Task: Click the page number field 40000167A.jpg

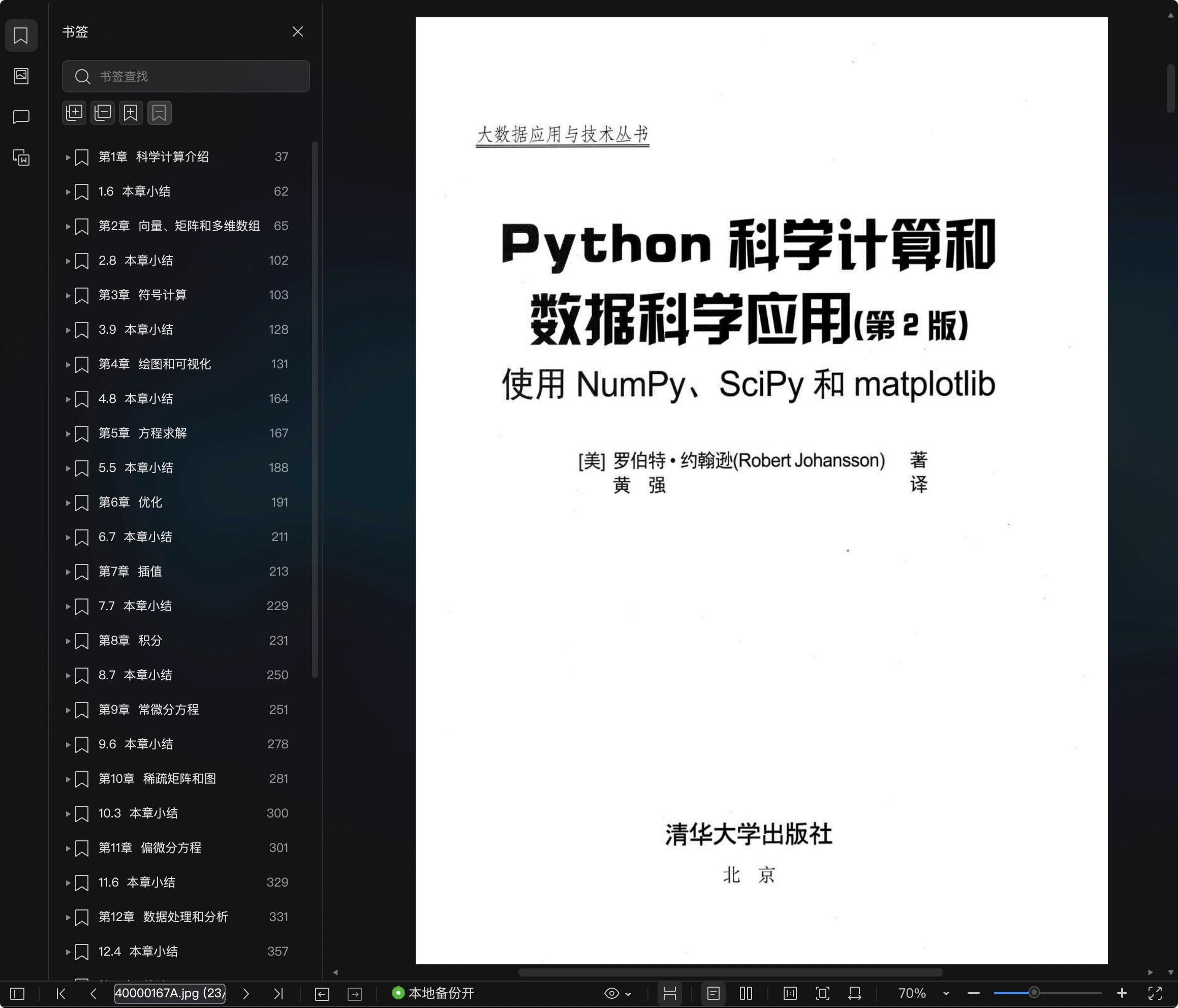Action: pyautogui.click(x=169, y=994)
